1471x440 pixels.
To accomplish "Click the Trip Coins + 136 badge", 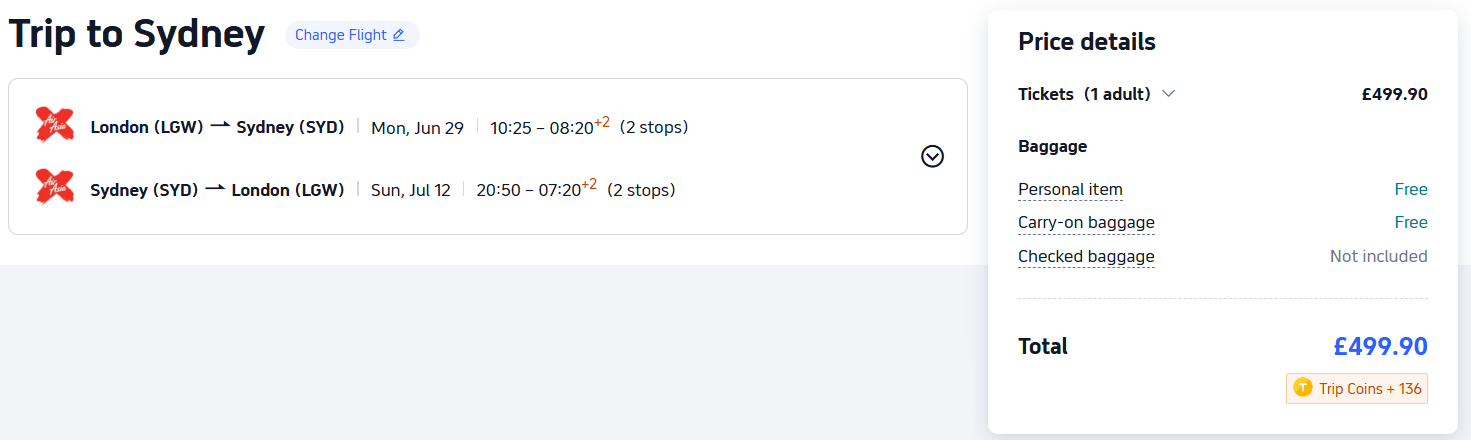I will [1357, 388].
